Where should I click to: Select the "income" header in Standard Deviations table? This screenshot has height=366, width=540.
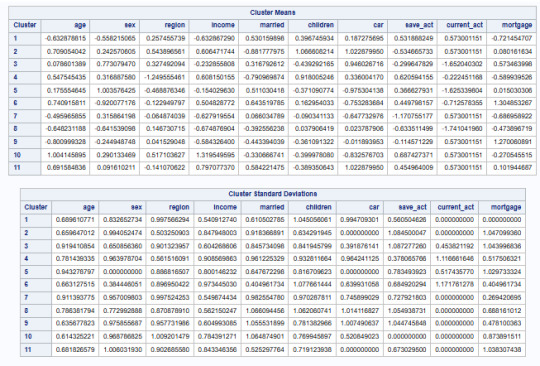pyautogui.click(x=225, y=207)
